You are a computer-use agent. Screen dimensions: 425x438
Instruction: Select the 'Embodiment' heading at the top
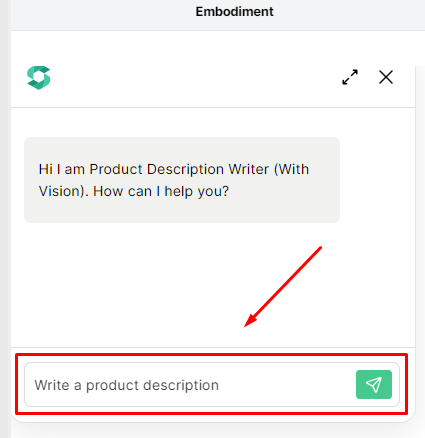click(x=234, y=12)
